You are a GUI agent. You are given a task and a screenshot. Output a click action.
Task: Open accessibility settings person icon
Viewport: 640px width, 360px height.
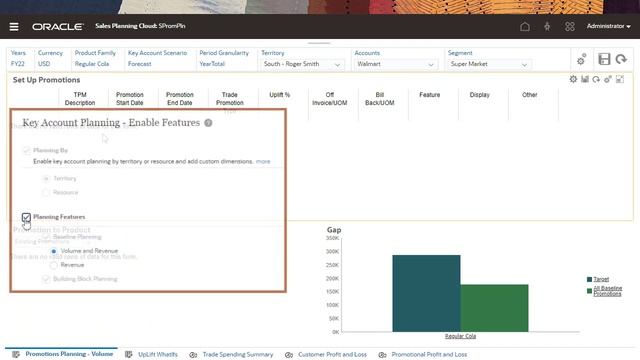coord(547,27)
